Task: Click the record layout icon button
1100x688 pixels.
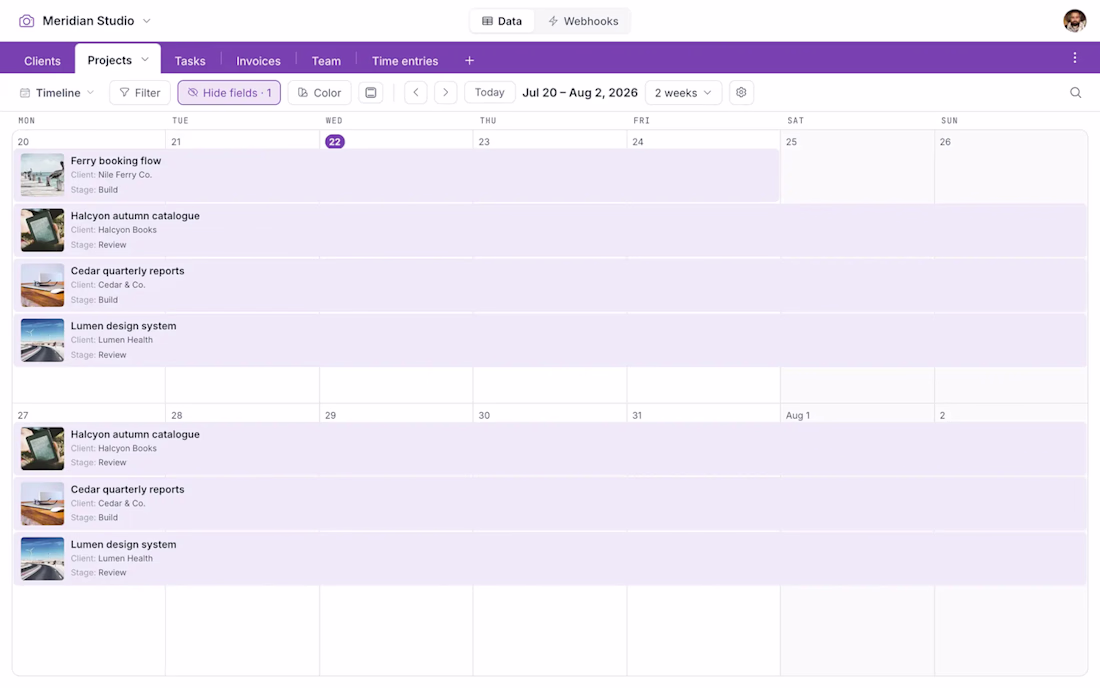Action: 370,93
